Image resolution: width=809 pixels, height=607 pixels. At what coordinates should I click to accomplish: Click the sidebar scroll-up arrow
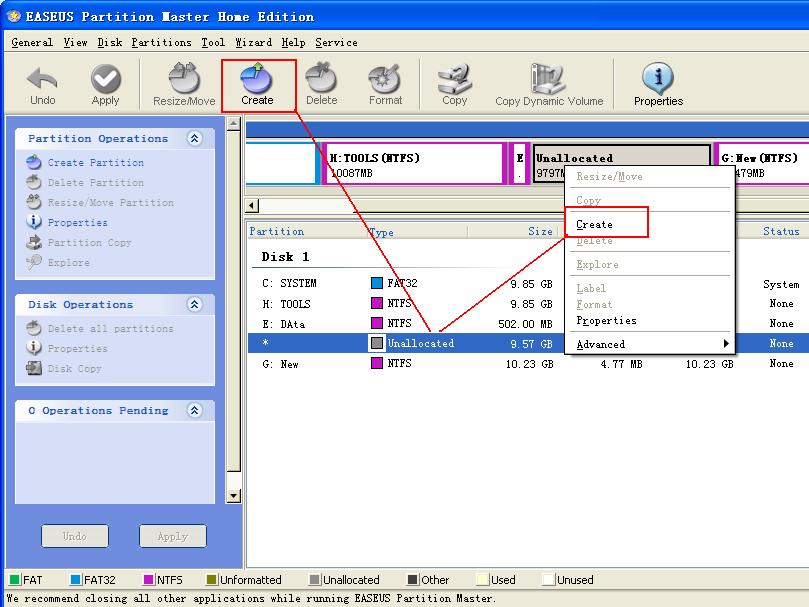[x=233, y=124]
